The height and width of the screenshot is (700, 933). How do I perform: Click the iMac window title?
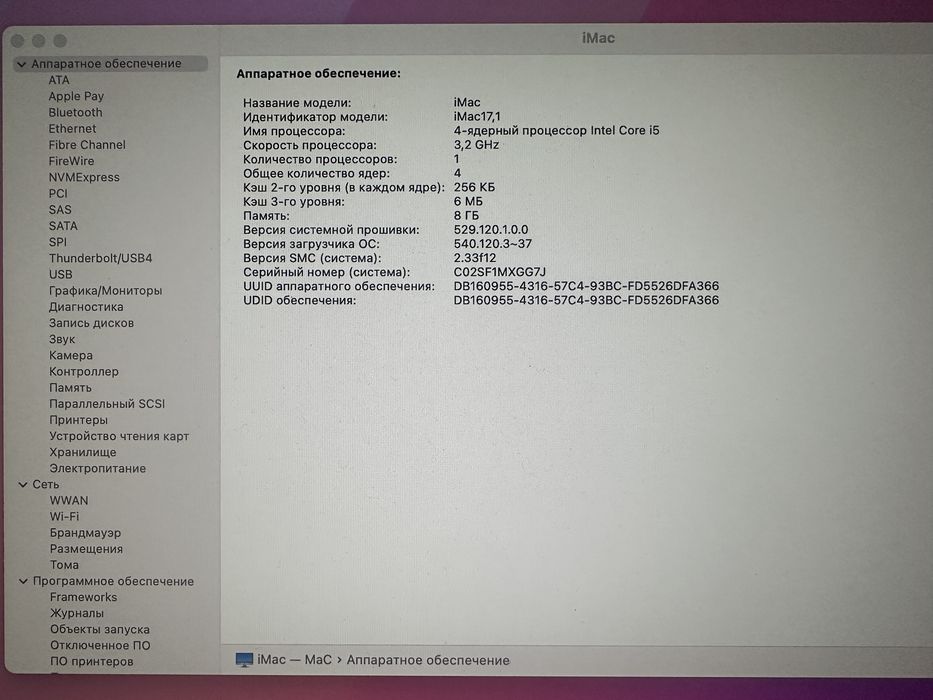point(598,38)
